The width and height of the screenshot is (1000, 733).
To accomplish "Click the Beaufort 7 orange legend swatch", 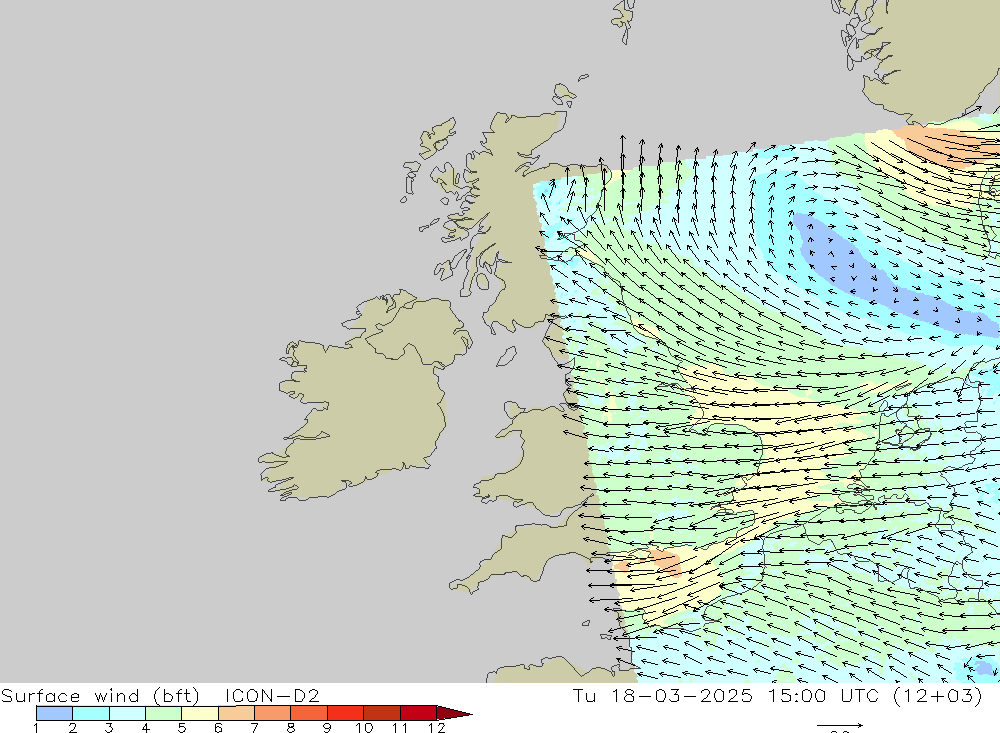I will click(272, 713).
